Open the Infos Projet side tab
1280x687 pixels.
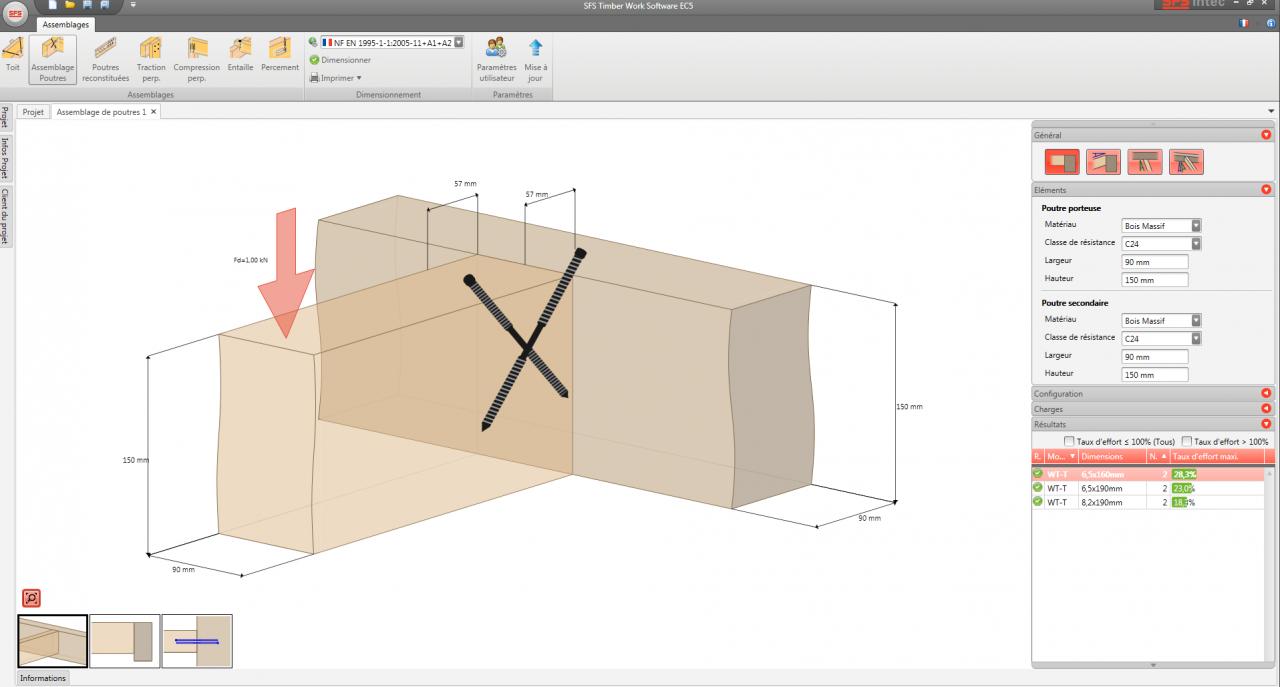(5, 157)
